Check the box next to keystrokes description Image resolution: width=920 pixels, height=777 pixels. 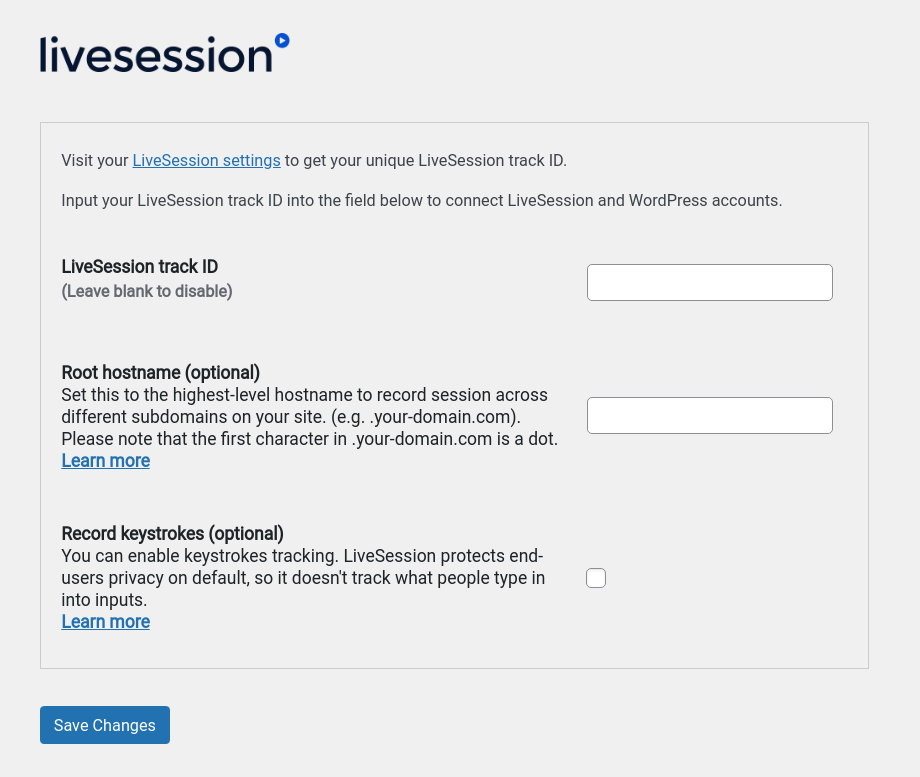click(x=595, y=578)
